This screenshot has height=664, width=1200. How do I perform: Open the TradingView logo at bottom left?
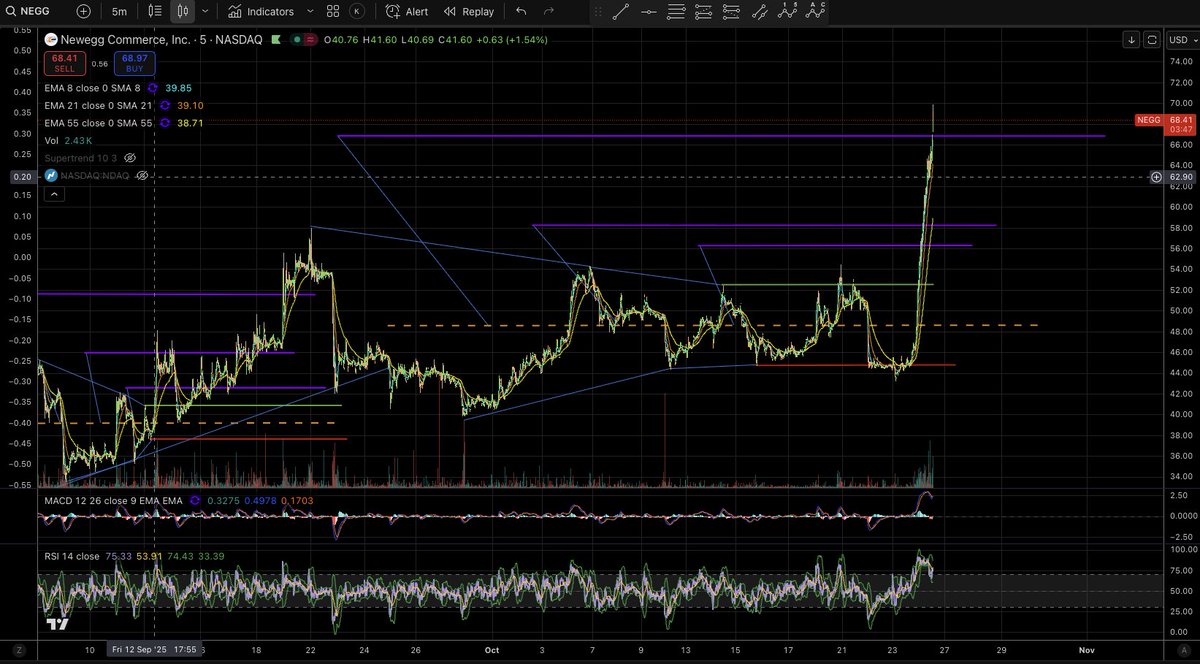coord(58,624)
